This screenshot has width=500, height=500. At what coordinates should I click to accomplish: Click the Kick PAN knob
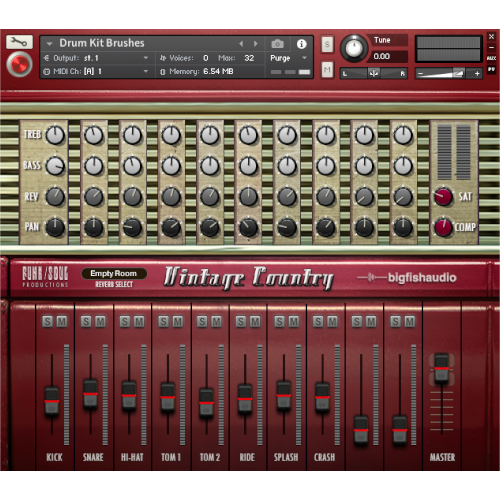55,227
